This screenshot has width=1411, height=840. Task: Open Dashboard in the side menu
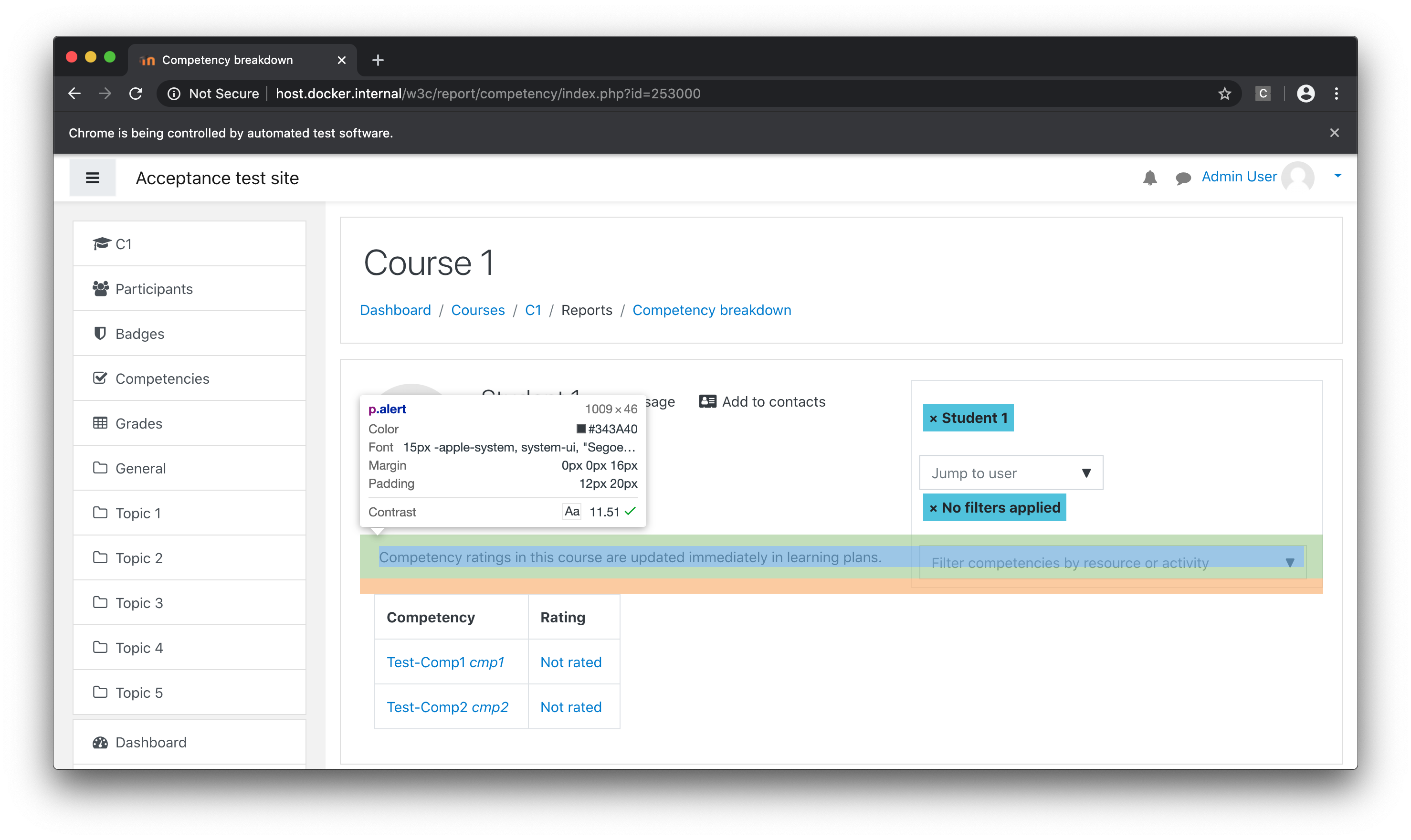[x=190, y=742]
